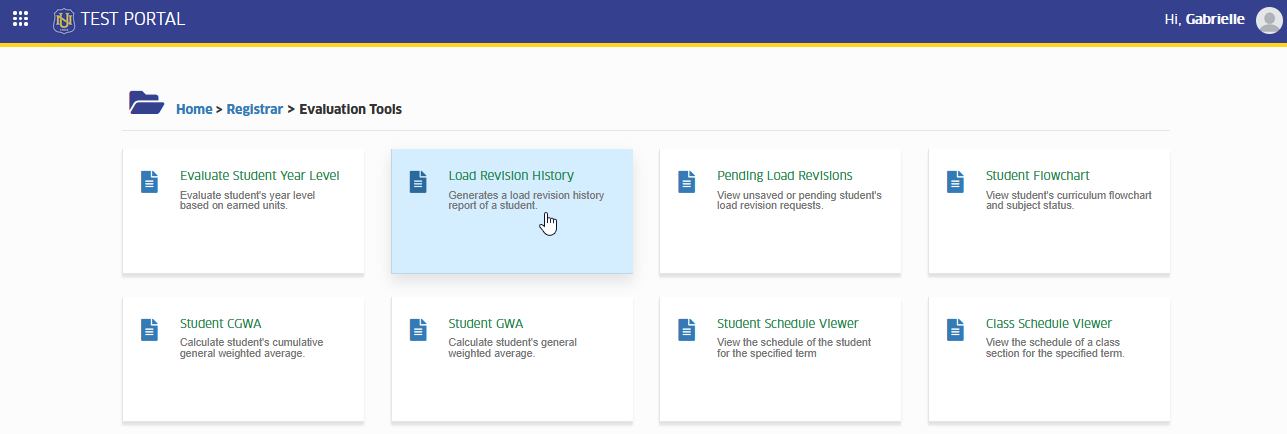This screenshot has width=1287, height=434.
Task: Open Evaluate Student Year Level title
Action: click(260, 176)
